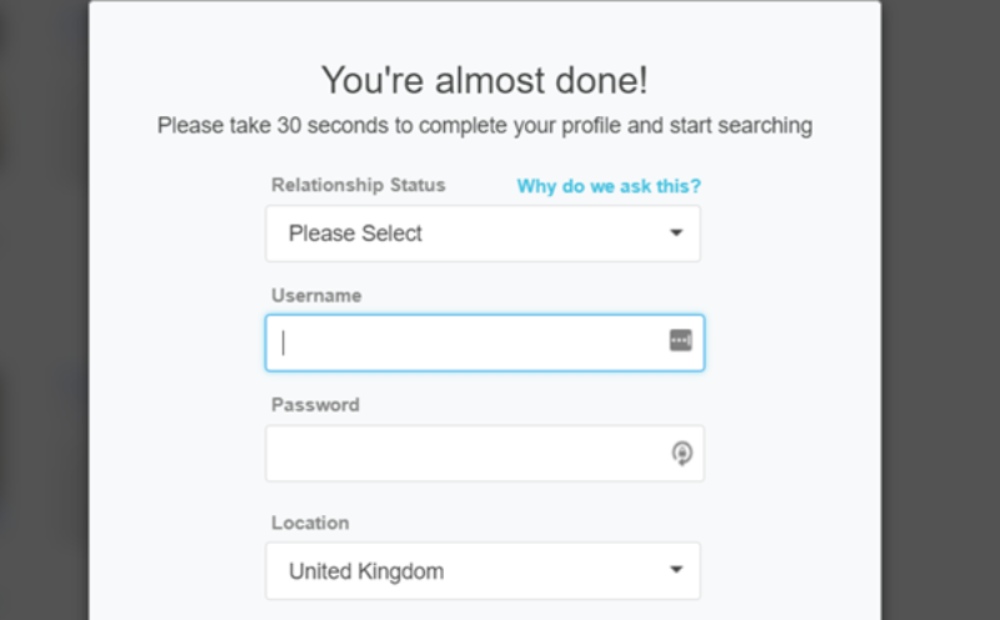Expand the Location dropdown arrow
The height and width of the screenshot is (620, 1000).
(676, 571)
